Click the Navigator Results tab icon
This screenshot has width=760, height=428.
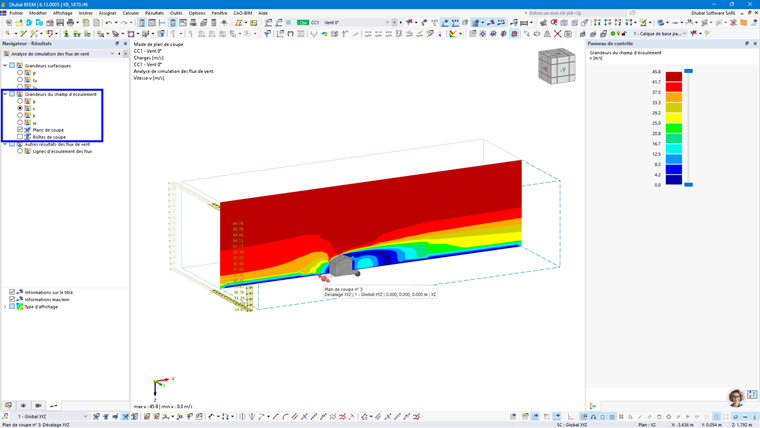pyautogui.click(x=54, y=405)
